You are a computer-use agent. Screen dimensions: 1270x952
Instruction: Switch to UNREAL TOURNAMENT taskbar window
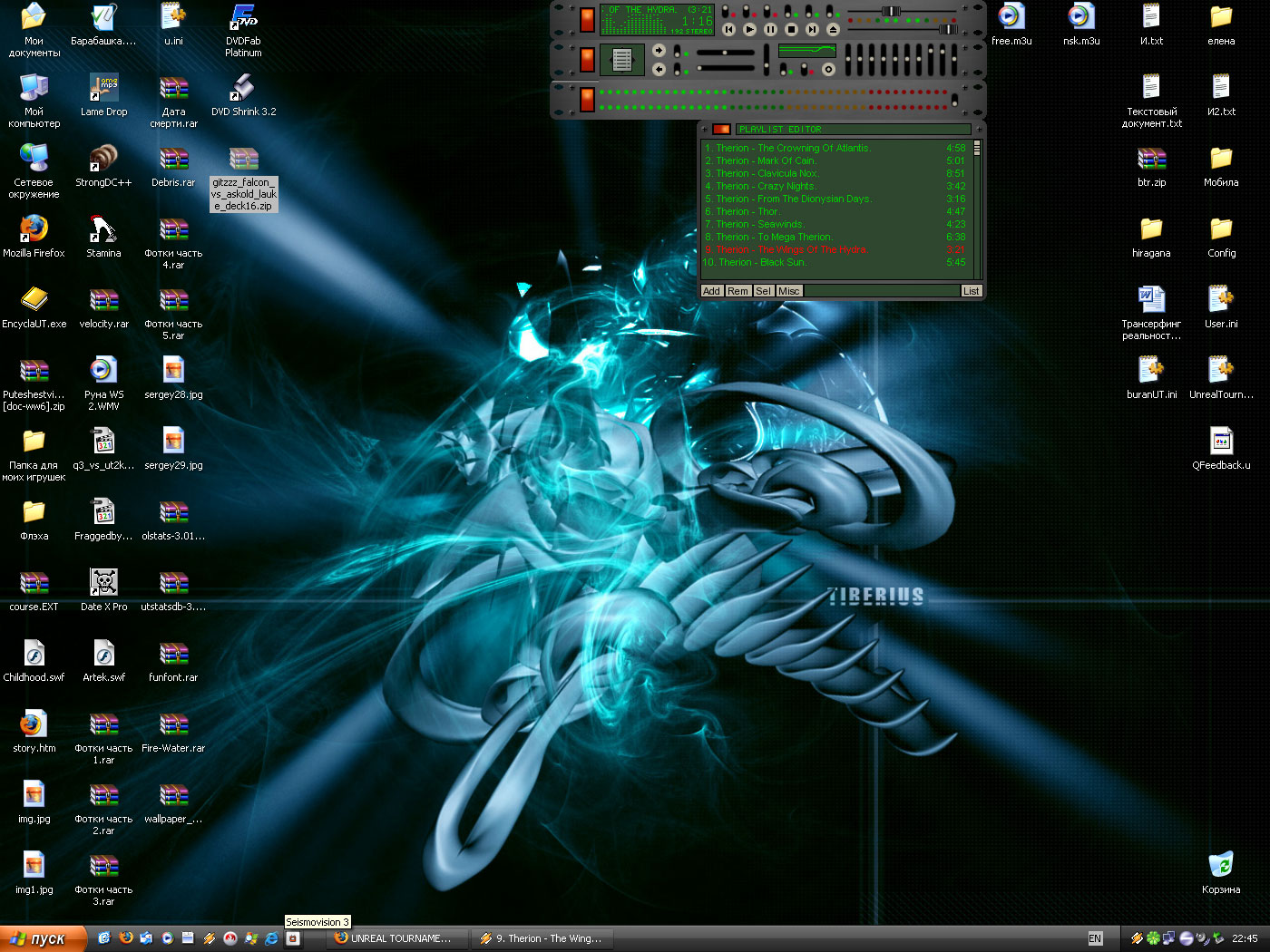398,938
